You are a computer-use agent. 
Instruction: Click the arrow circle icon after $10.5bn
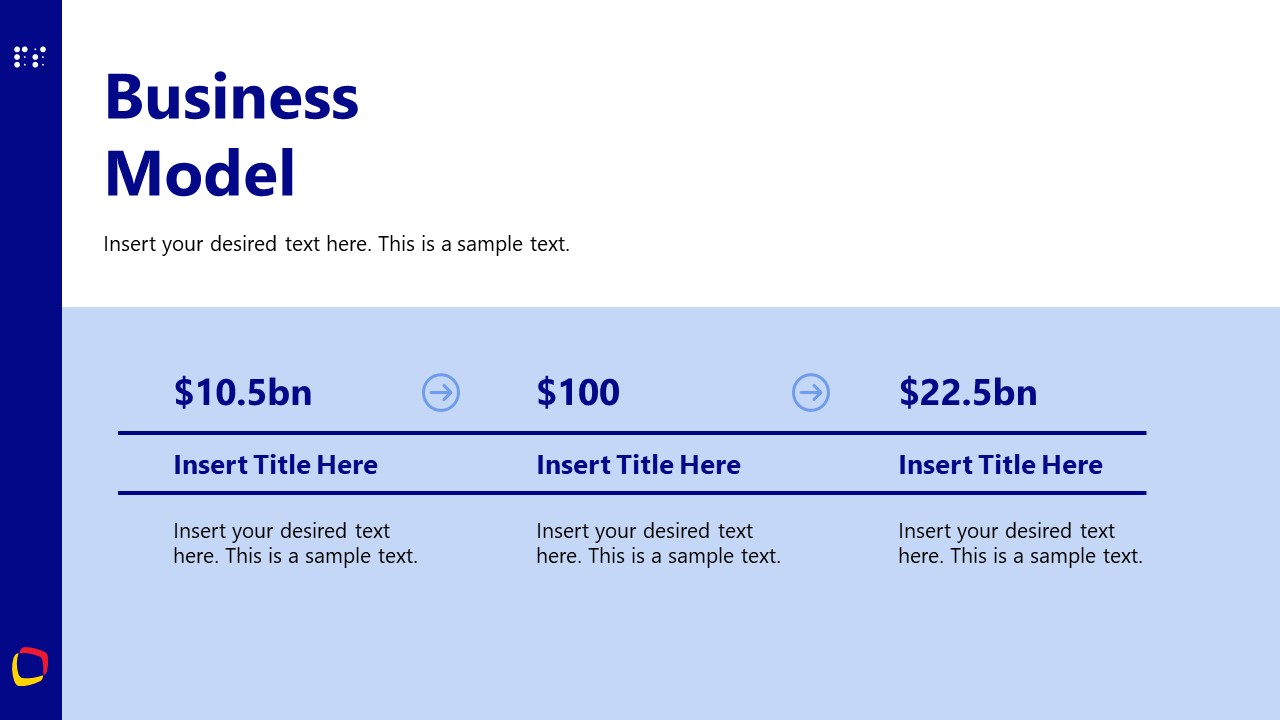(x=441, y=392)
